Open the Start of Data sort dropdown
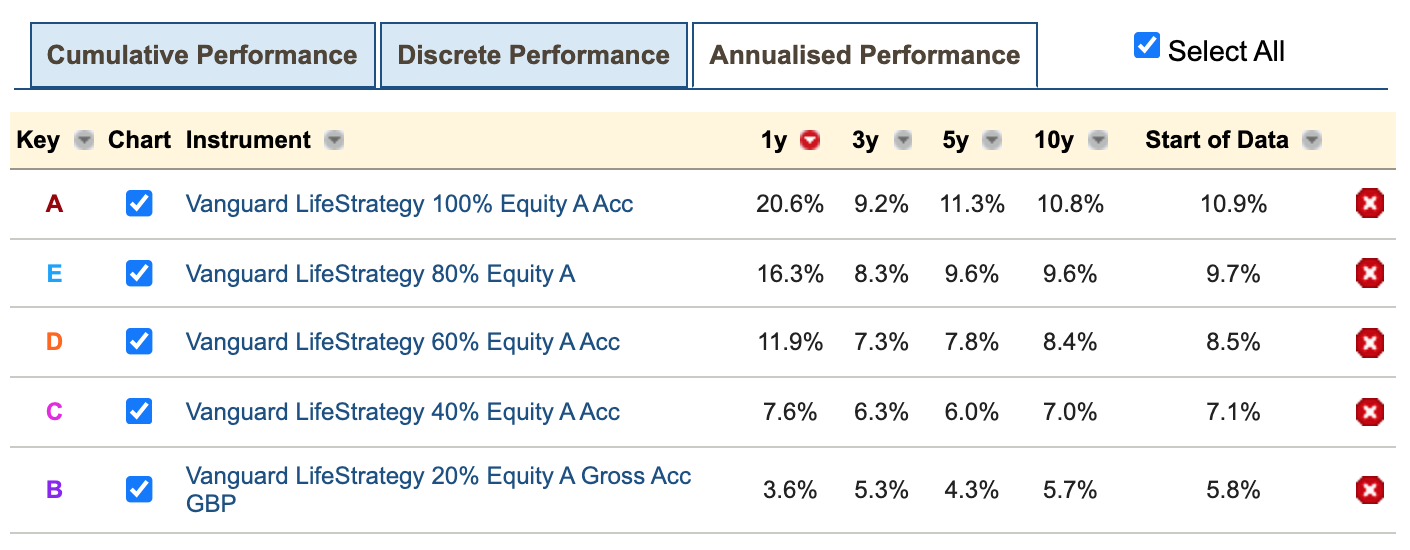The width and height of the screenshot is (1410, 550). point(1312,141)
